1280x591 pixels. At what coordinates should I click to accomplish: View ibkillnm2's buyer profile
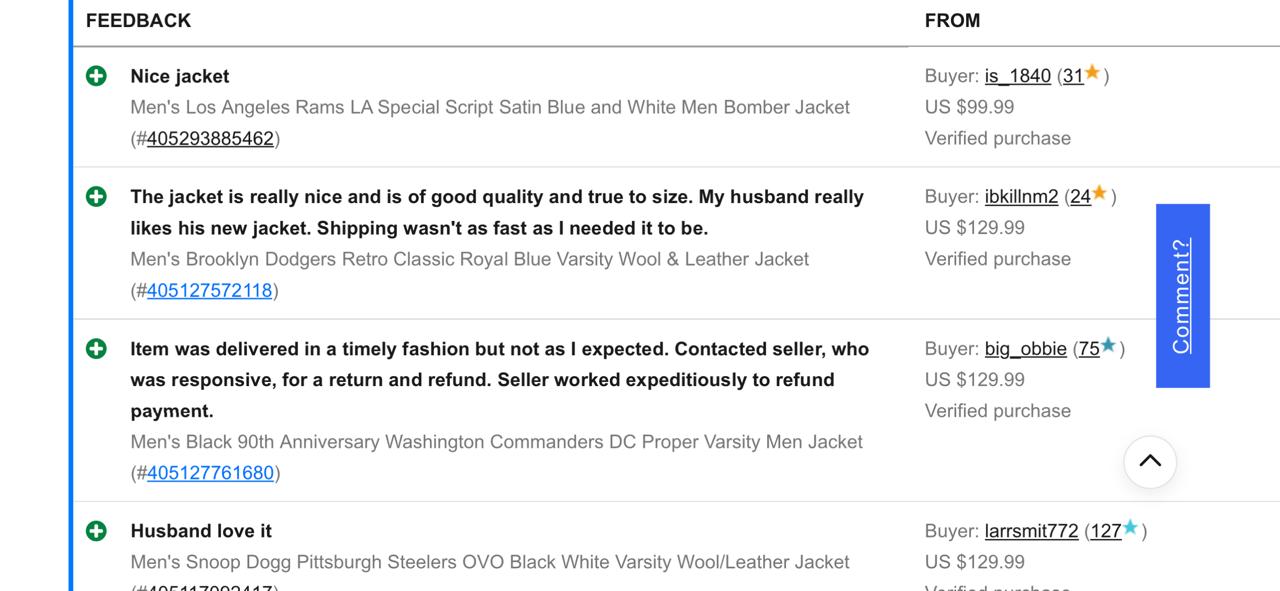(1021, 196)
